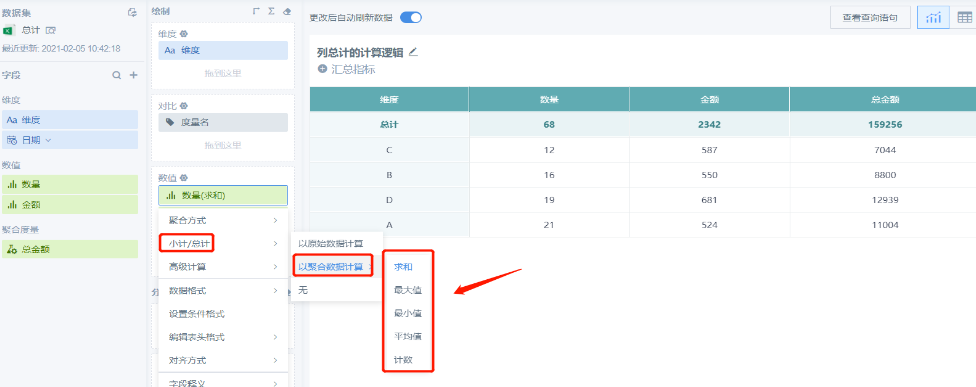Choose 以原始数据计算 option
The width and height of the screenshot is (976, 387).
click(x=337, y=243)
